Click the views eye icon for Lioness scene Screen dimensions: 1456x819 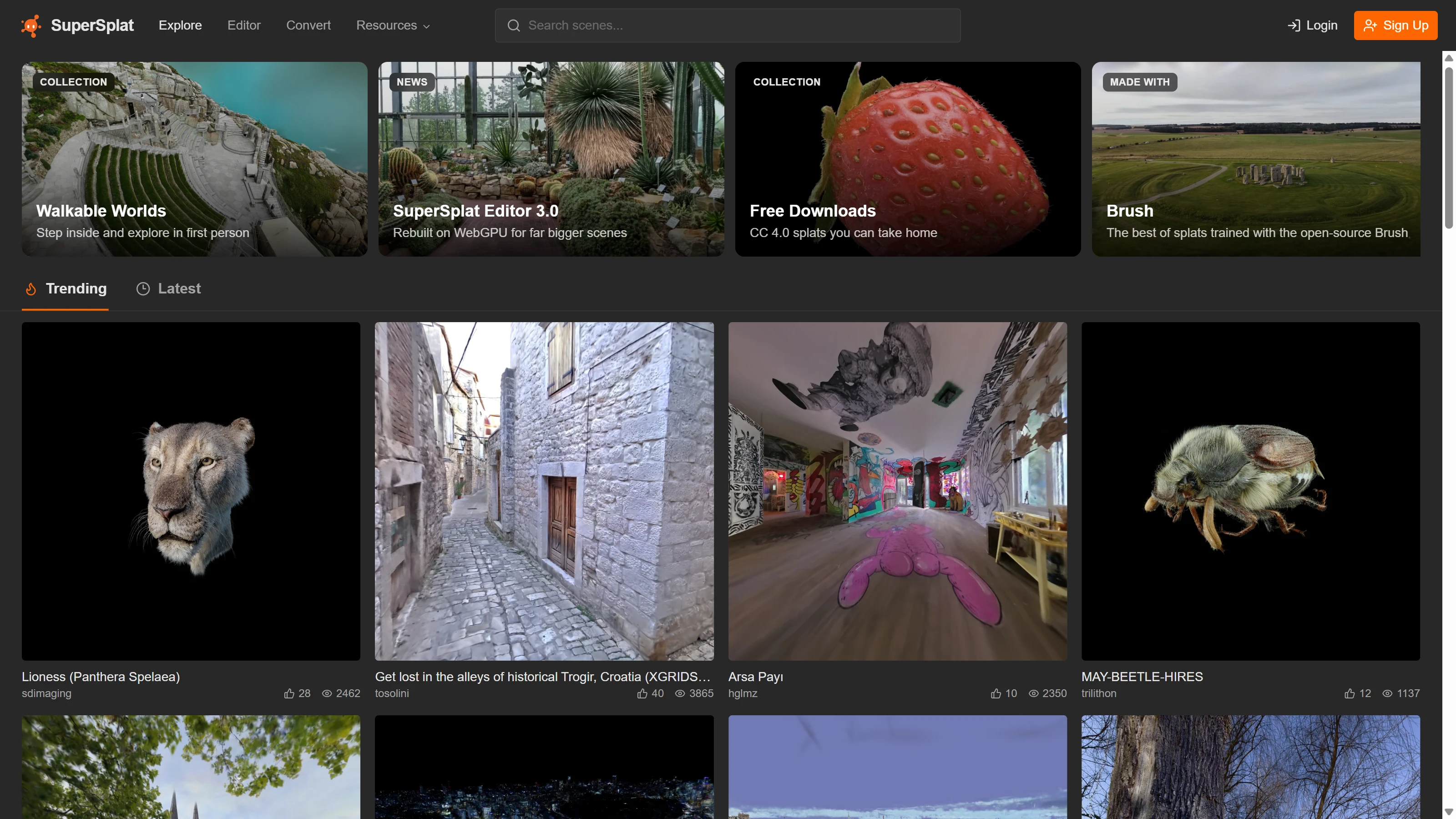click(327, 693)
